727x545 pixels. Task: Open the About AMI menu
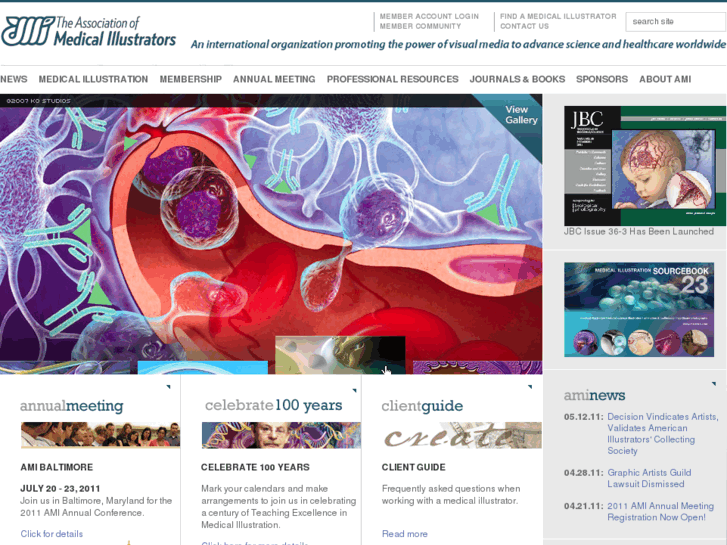click(x=665, y=79)
